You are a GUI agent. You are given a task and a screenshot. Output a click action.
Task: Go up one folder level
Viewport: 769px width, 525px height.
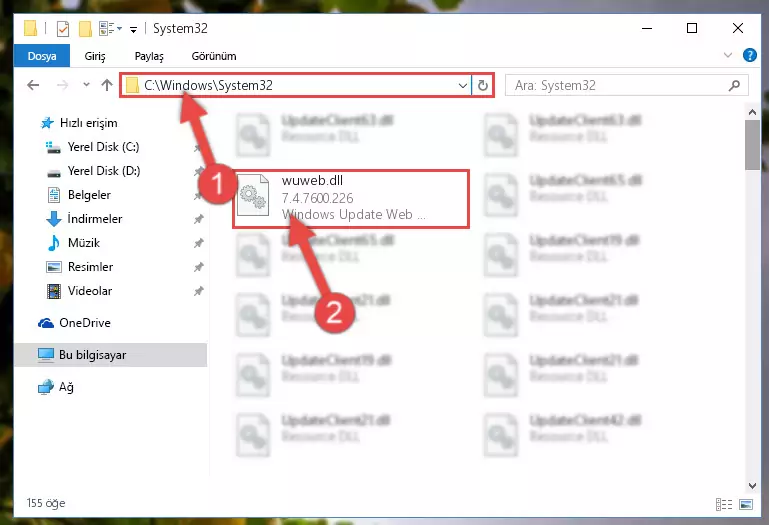(x=106, y=85)
